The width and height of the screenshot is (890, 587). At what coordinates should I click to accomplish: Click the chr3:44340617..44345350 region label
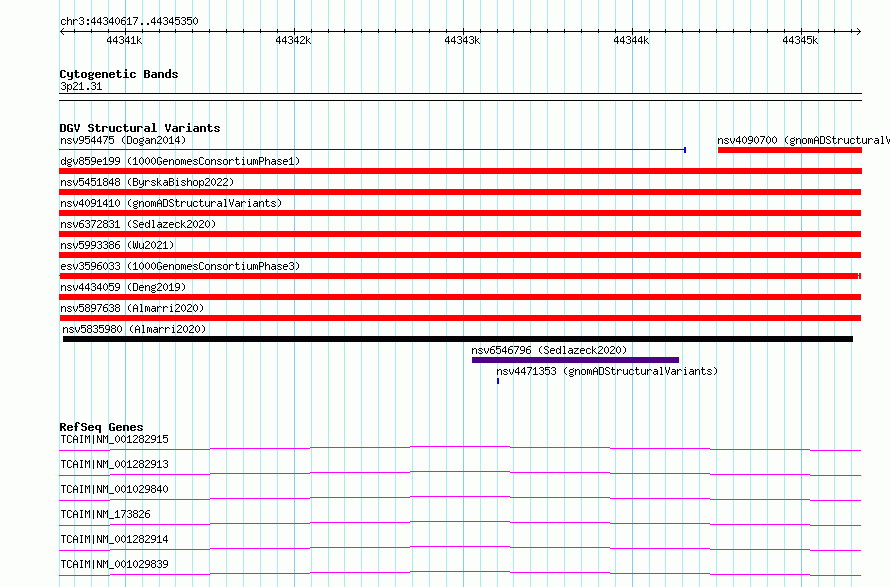click(129, 22)
